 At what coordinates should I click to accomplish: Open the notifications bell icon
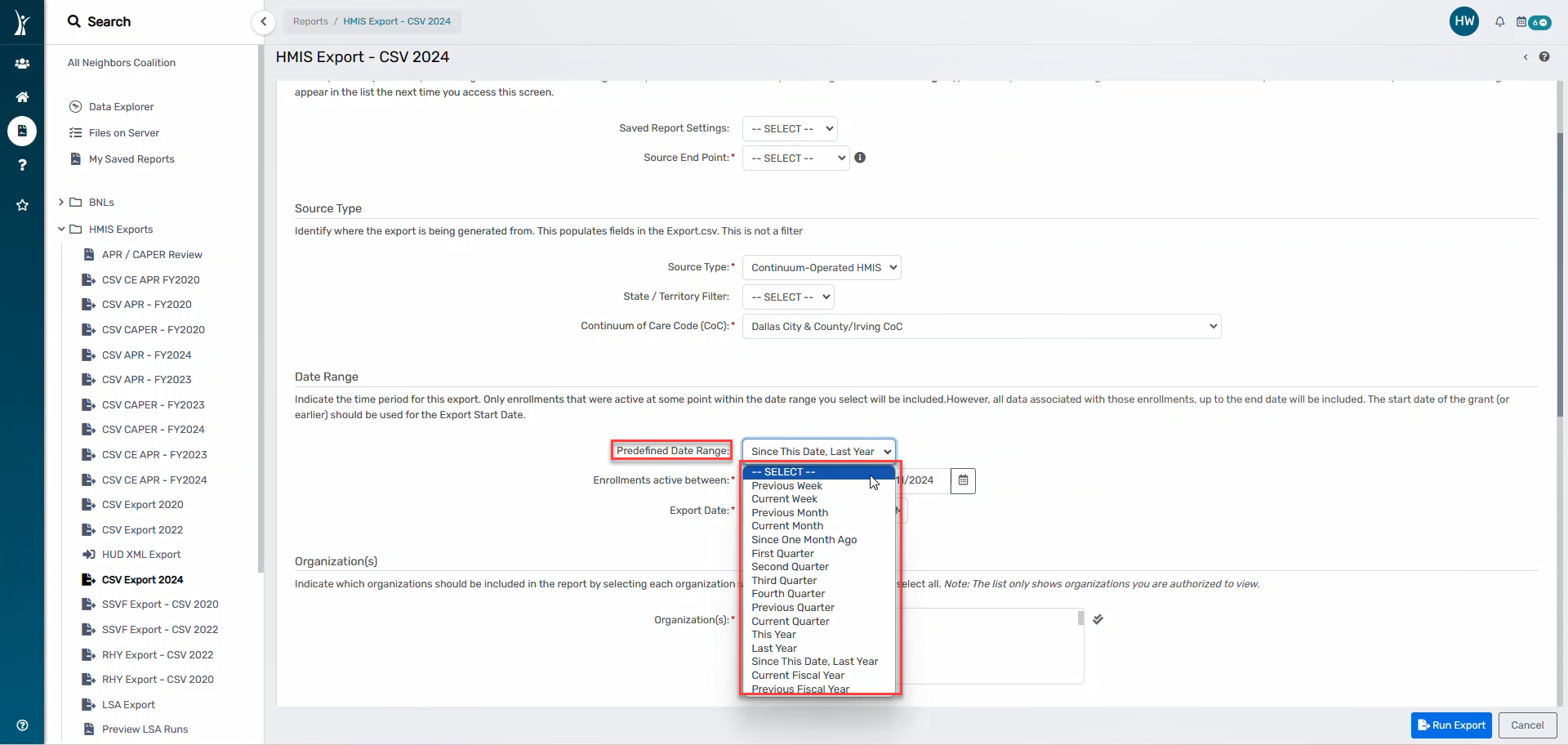tap(1499, 22)
